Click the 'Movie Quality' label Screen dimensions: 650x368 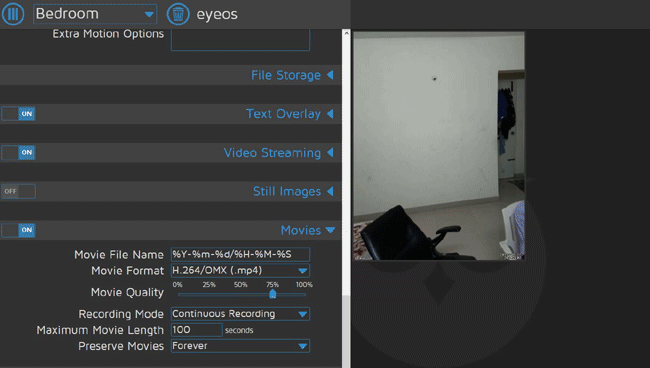click(x=127, y=293)
